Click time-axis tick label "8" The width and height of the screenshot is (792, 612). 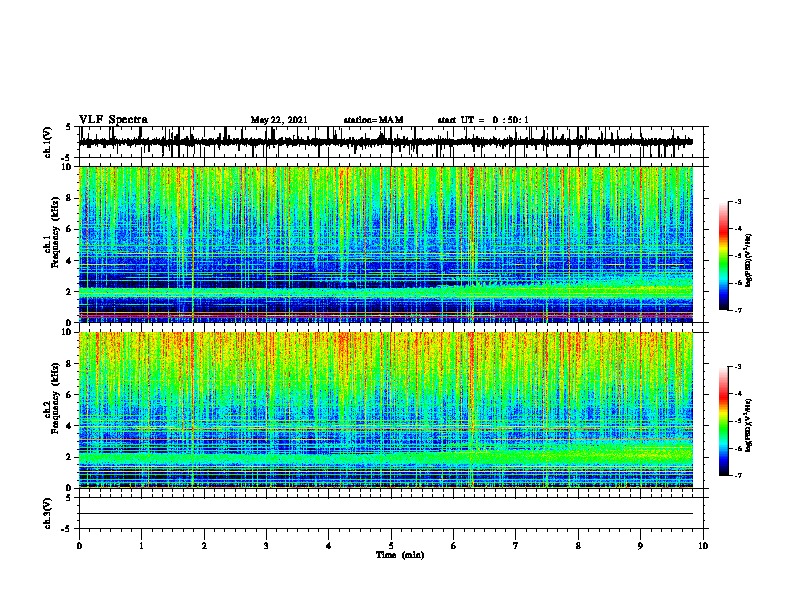[x=578, y=546]
